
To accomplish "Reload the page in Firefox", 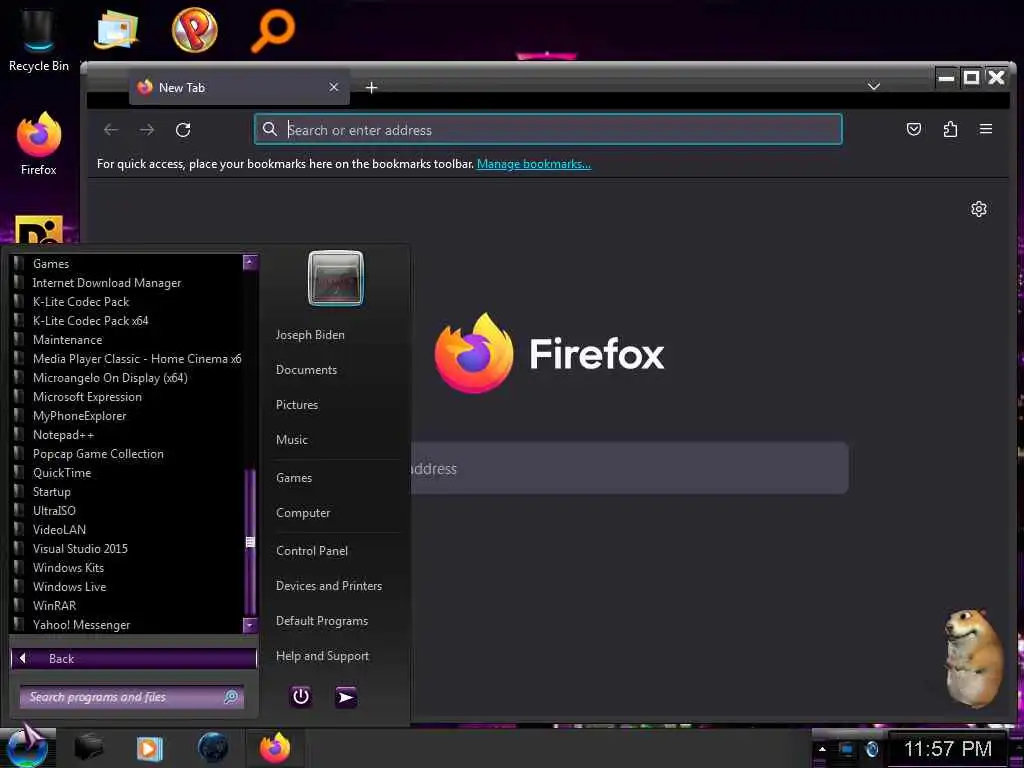I will [x=183, y=130].
